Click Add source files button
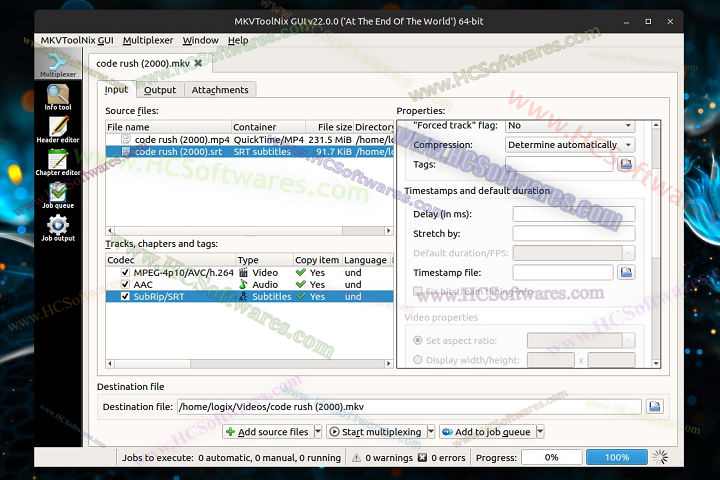This screenshot has height=480, width=720. click(x=268, y=431)
